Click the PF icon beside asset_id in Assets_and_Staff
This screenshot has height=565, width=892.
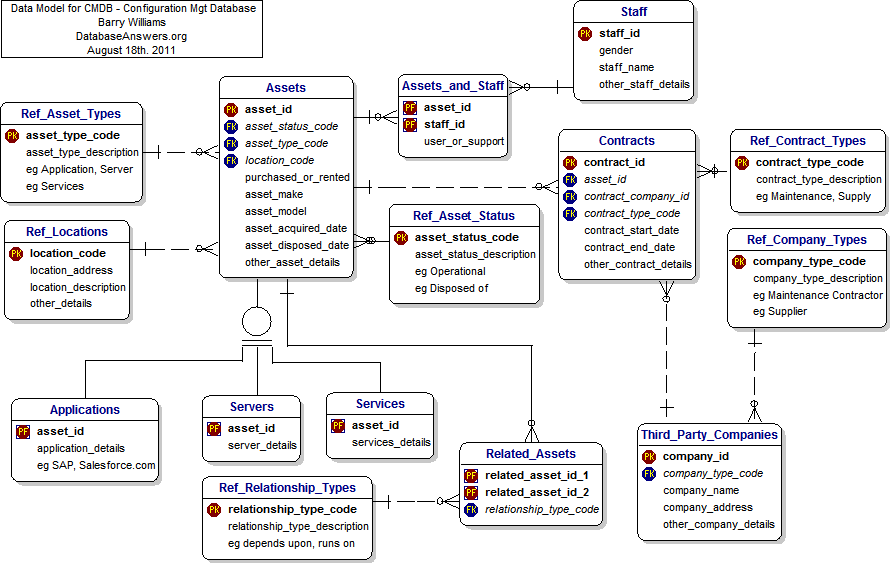pos(410,108)
